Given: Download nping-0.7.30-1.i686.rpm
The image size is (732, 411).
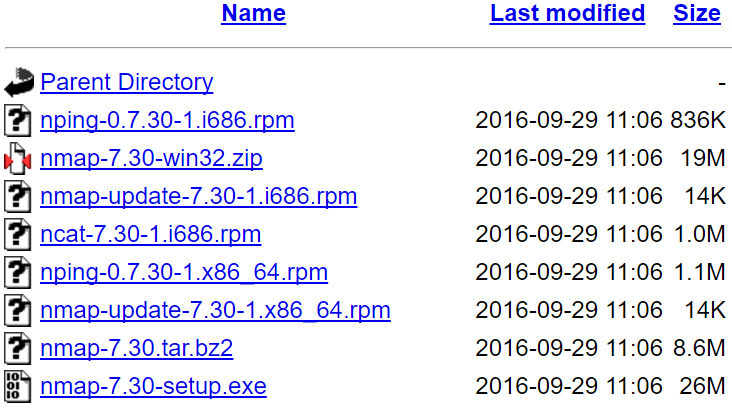Looking at the screenshot, I should [x=168, y=120].
